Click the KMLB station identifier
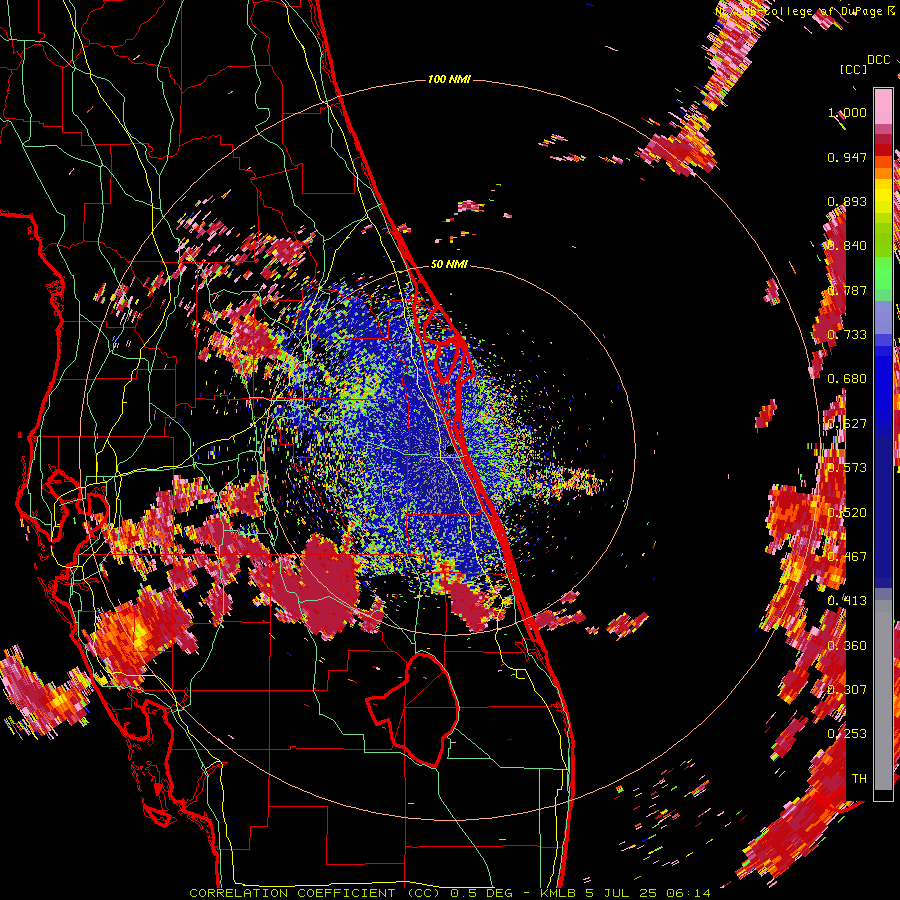The image size is (900, 900). coord(560,893)
